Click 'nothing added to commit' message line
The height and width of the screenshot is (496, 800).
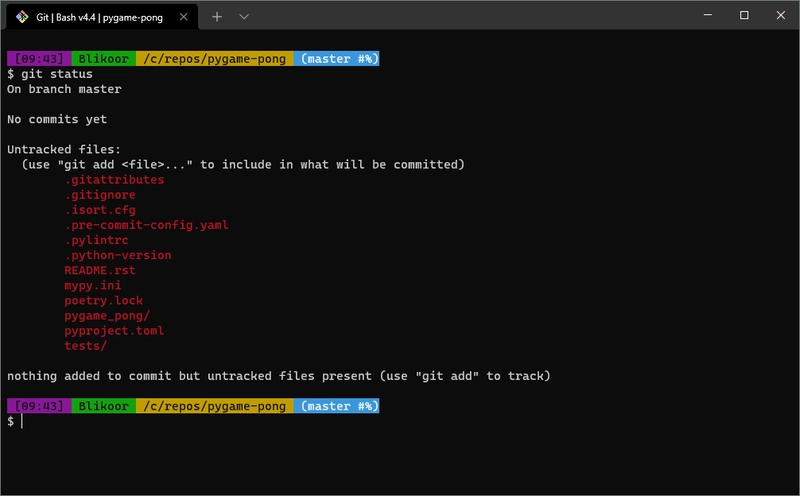pyautogui.click(x=279, y=376)
